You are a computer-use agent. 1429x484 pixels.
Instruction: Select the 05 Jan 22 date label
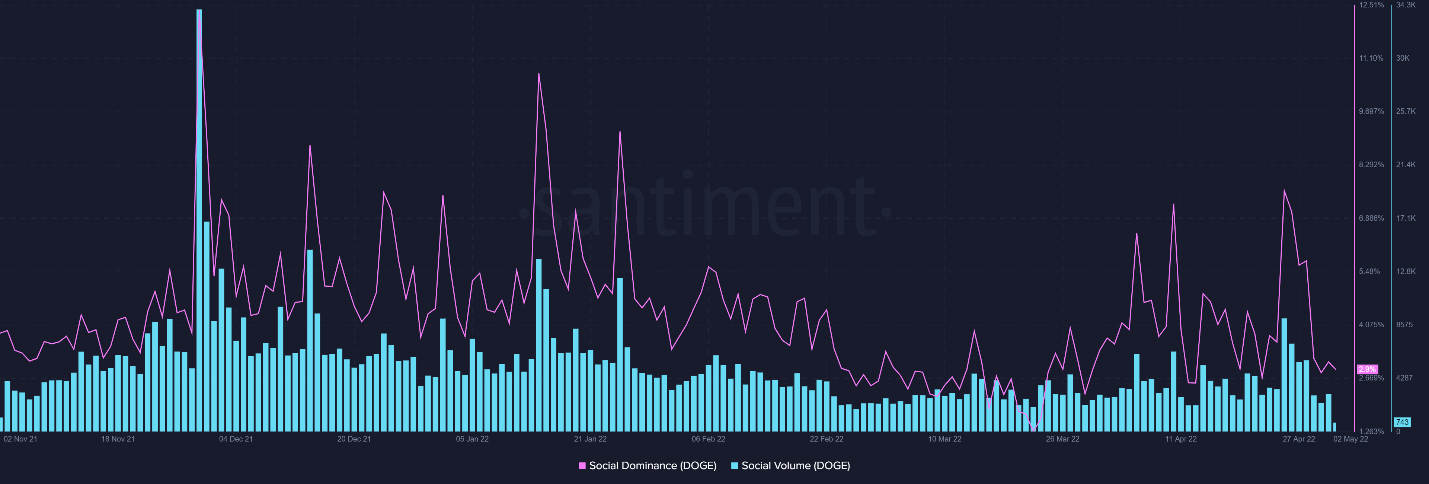coord(472,438)
